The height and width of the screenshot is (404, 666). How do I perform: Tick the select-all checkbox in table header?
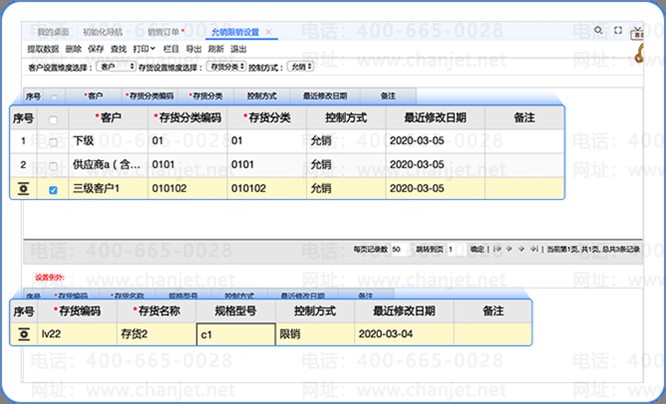pos(53,120)
